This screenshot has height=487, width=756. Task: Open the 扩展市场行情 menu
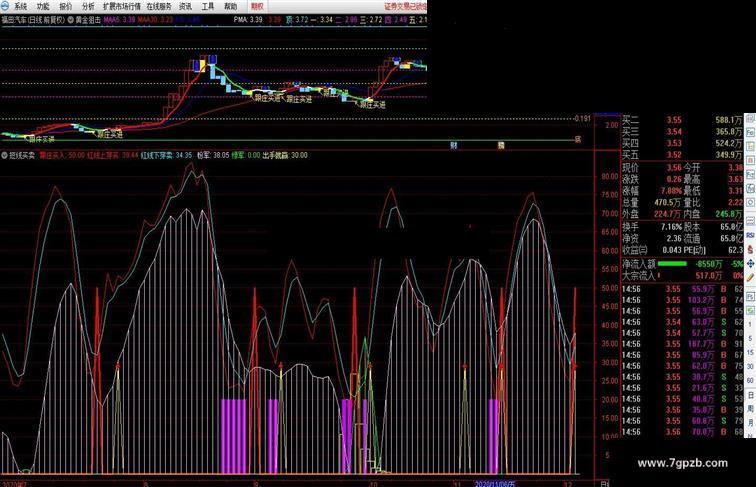pos(122,6)
